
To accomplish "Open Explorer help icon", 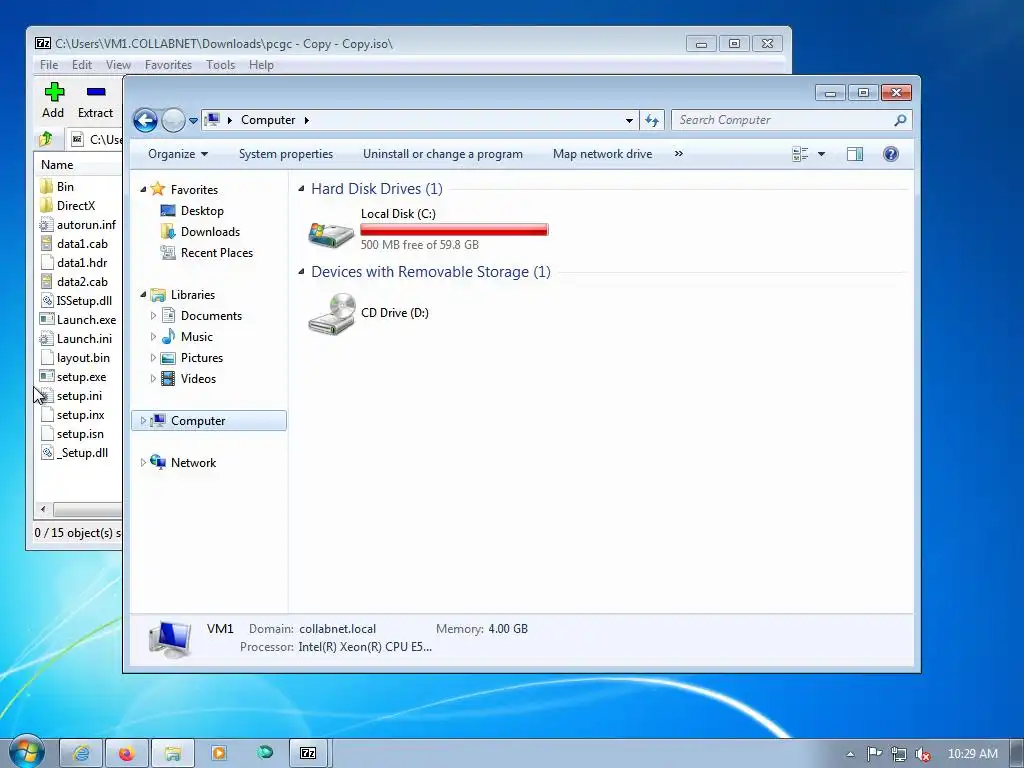I will pos(891,154).
